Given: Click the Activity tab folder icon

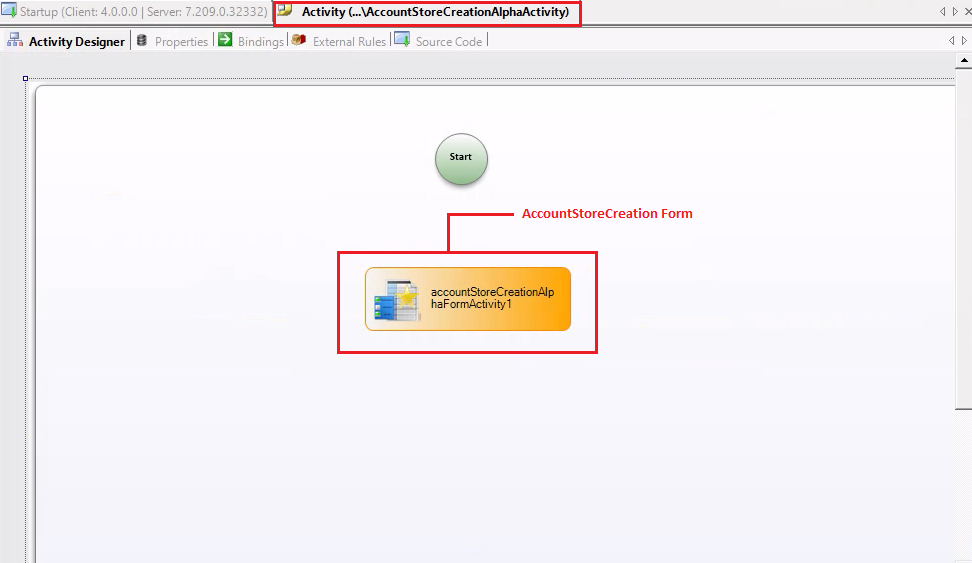Looking at the screenshot, I should coord(285,10).
